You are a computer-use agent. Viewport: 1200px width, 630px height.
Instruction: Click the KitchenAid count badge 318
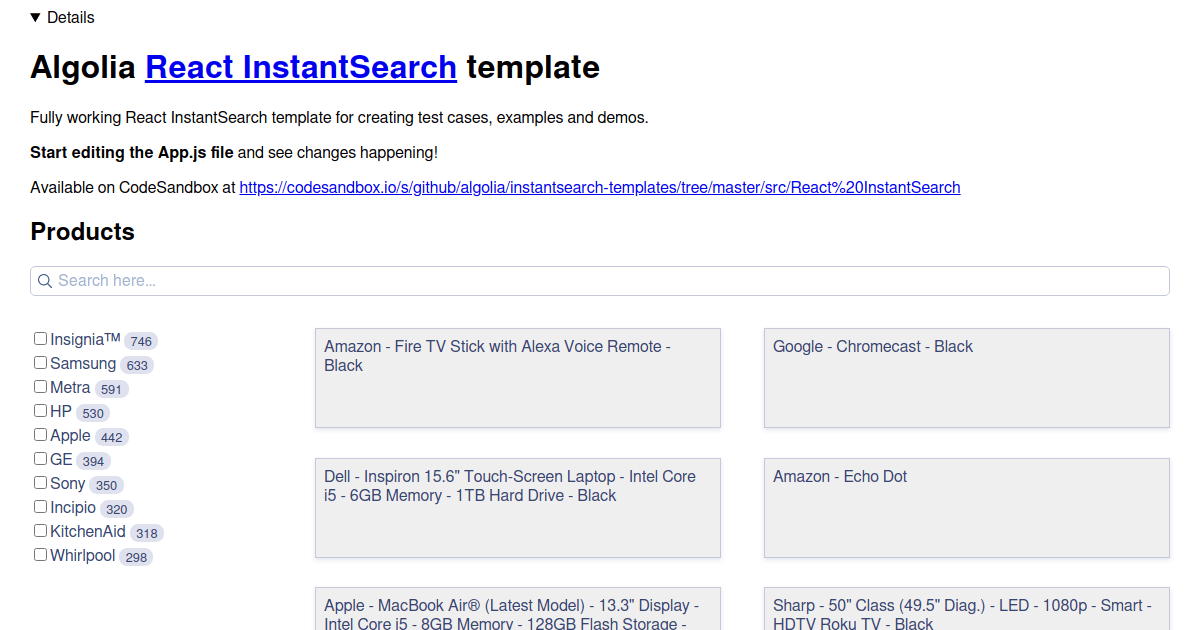tap(147, 533)
